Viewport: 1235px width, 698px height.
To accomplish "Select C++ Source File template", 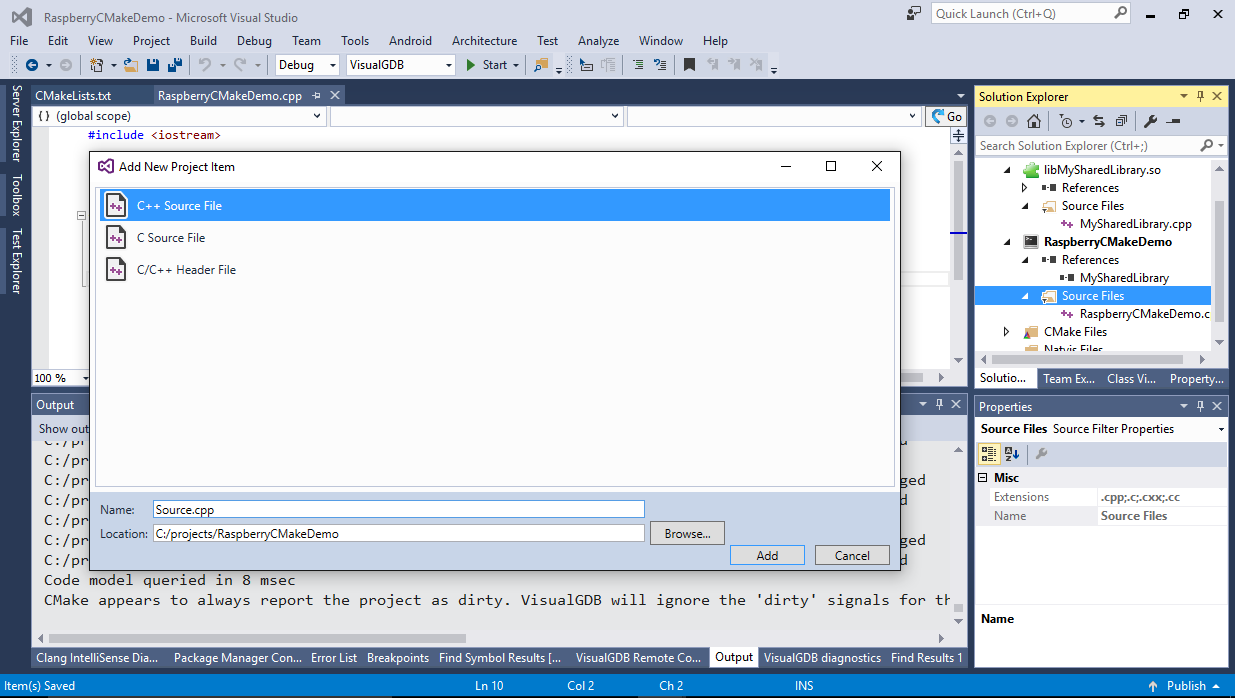I will pyautogui.click(x=496, y=206).
